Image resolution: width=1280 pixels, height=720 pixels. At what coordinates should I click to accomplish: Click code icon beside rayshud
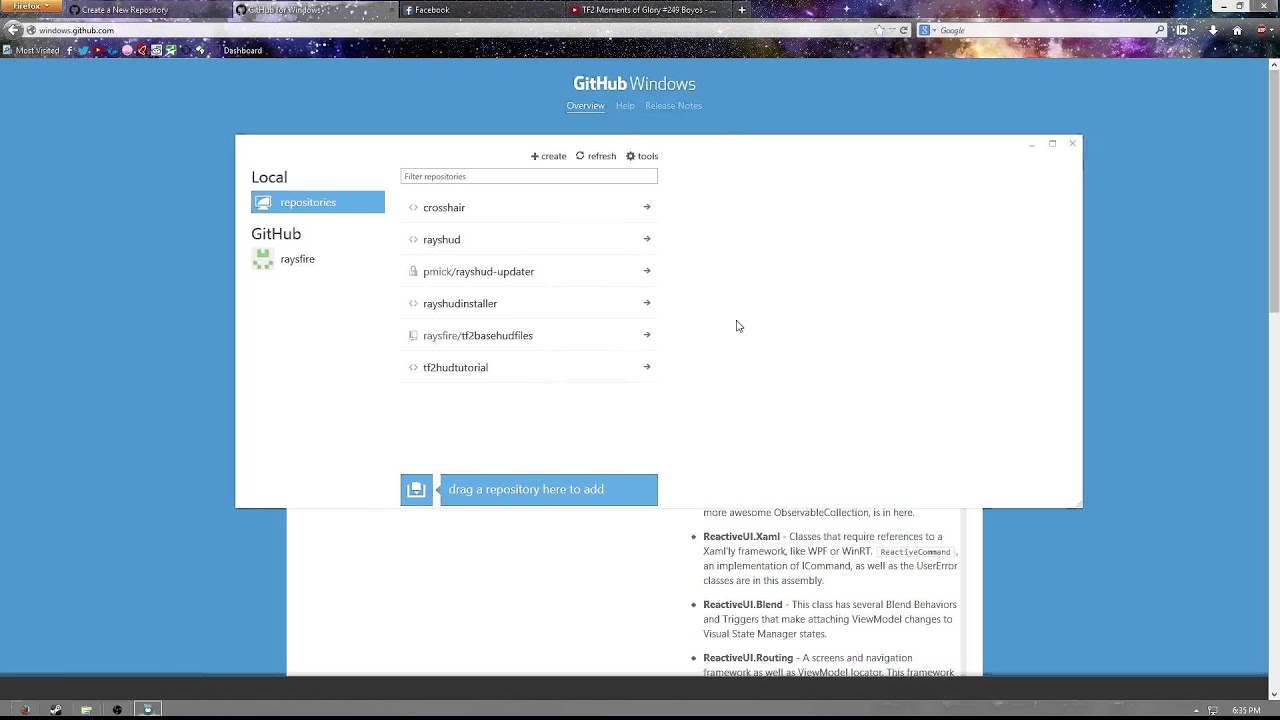413,239
